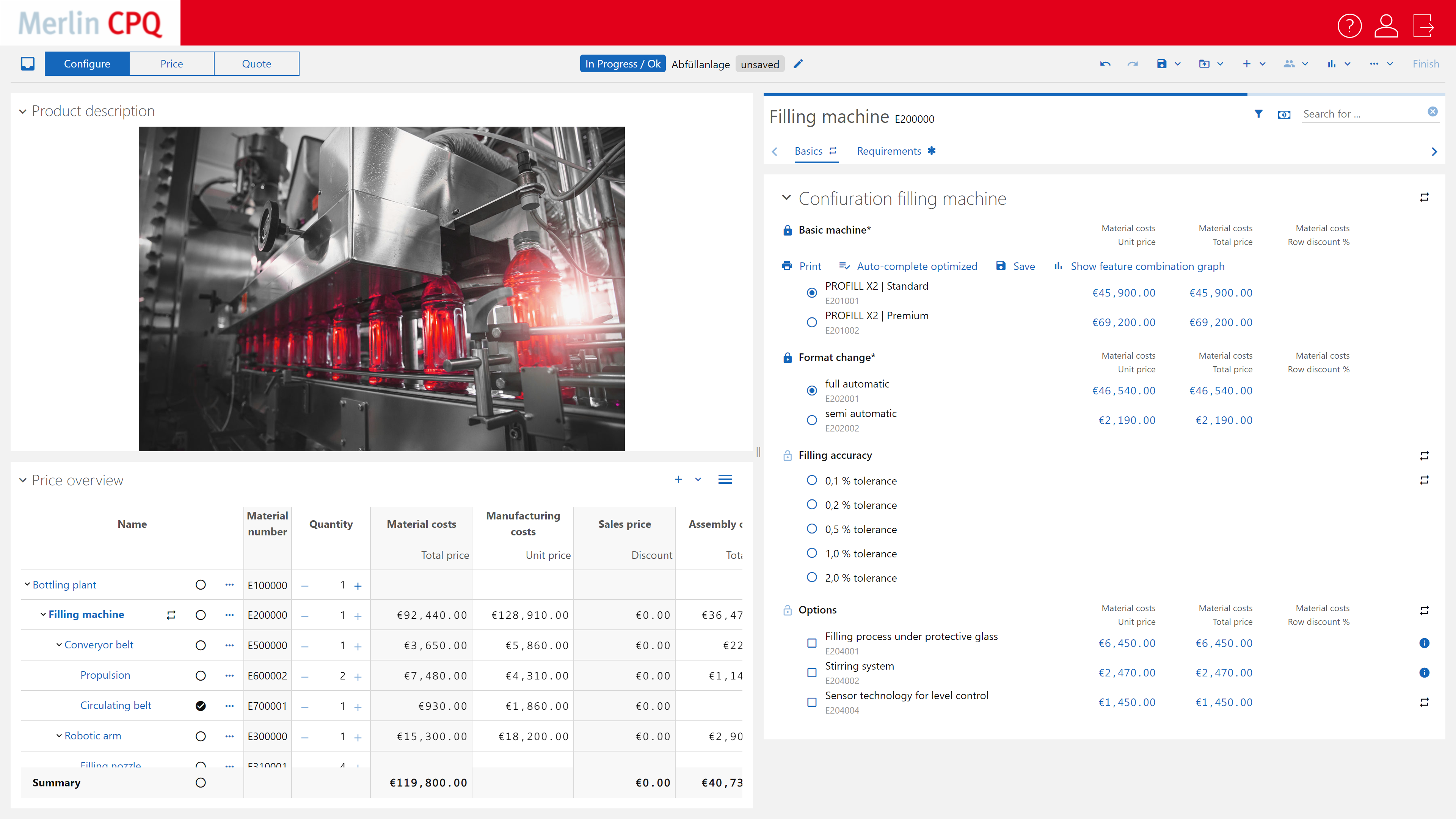Open the Requirements tab
This screenshot has width=1456, height=819.
point(889,151)
